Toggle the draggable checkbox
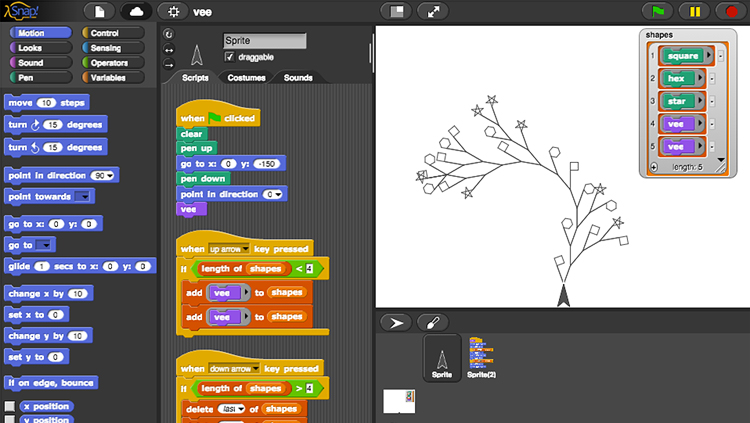Screen dimensions: 750x423 pyautogui.click(x=230, y=57)
